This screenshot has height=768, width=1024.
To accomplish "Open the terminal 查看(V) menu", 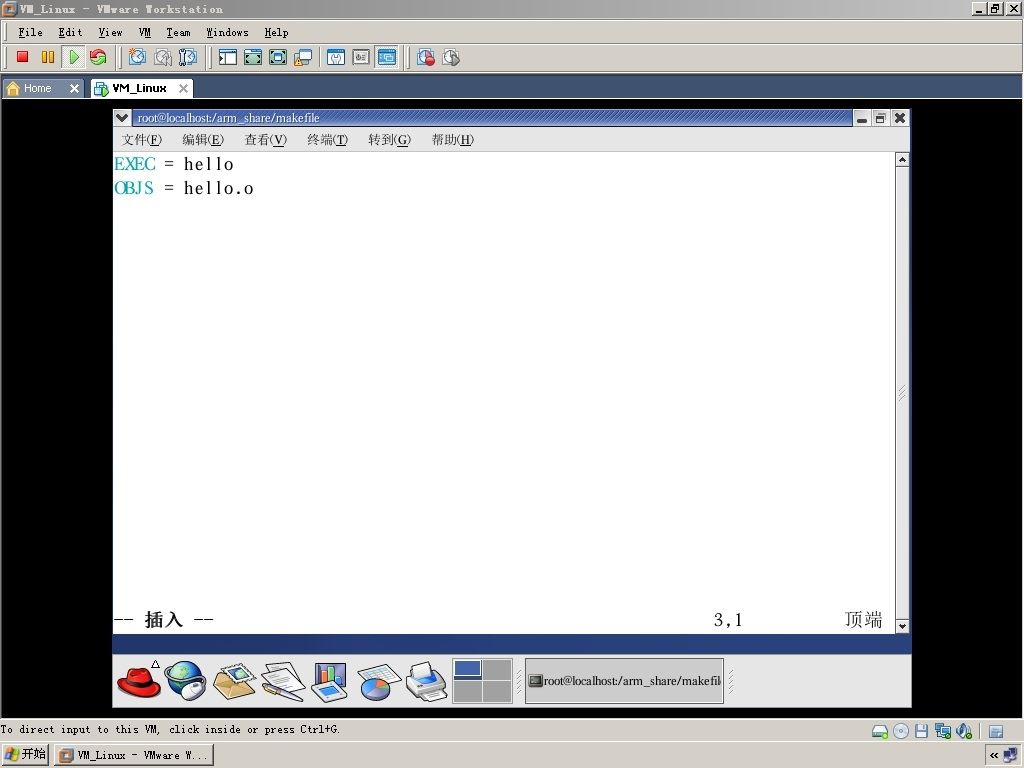I will pos(266,139).
